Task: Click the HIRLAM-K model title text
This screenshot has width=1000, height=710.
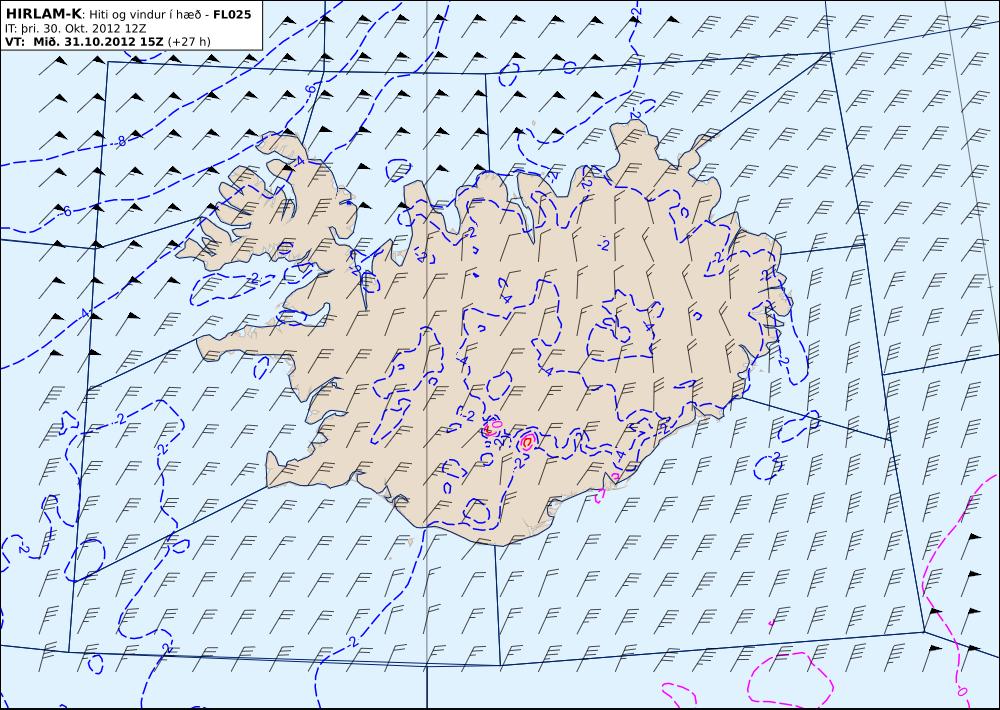Action: [43, 14]
